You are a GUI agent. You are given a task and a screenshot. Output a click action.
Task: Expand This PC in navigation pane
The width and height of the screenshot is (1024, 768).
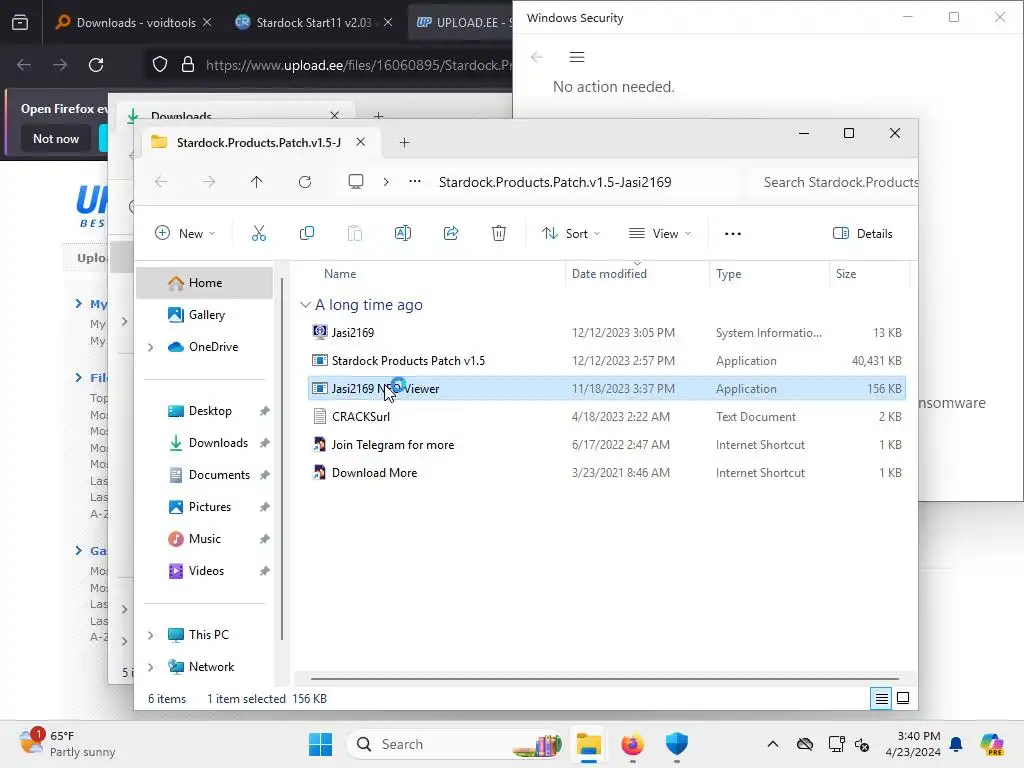click(151, 635)
